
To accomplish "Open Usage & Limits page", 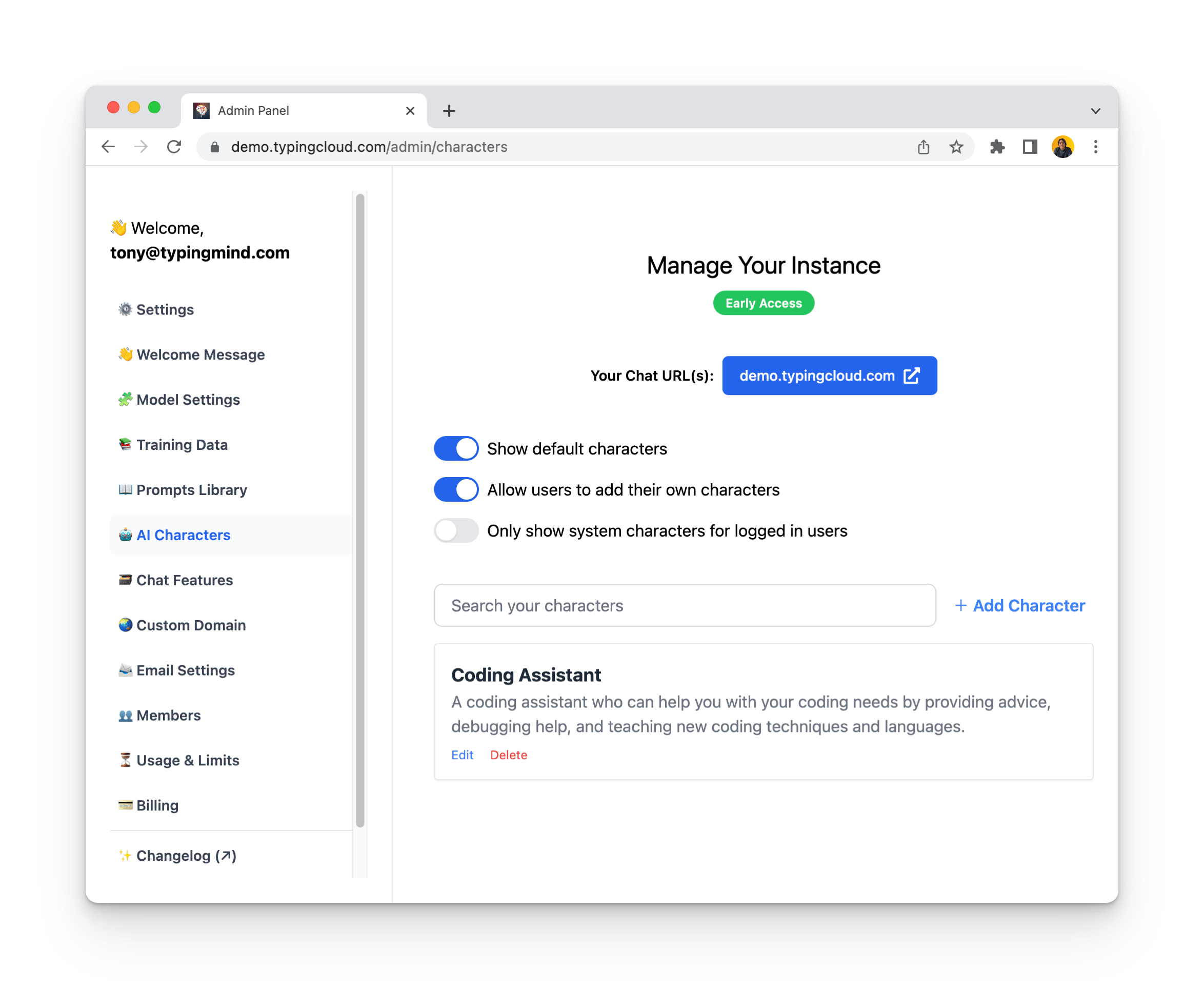I will point(187,760).
